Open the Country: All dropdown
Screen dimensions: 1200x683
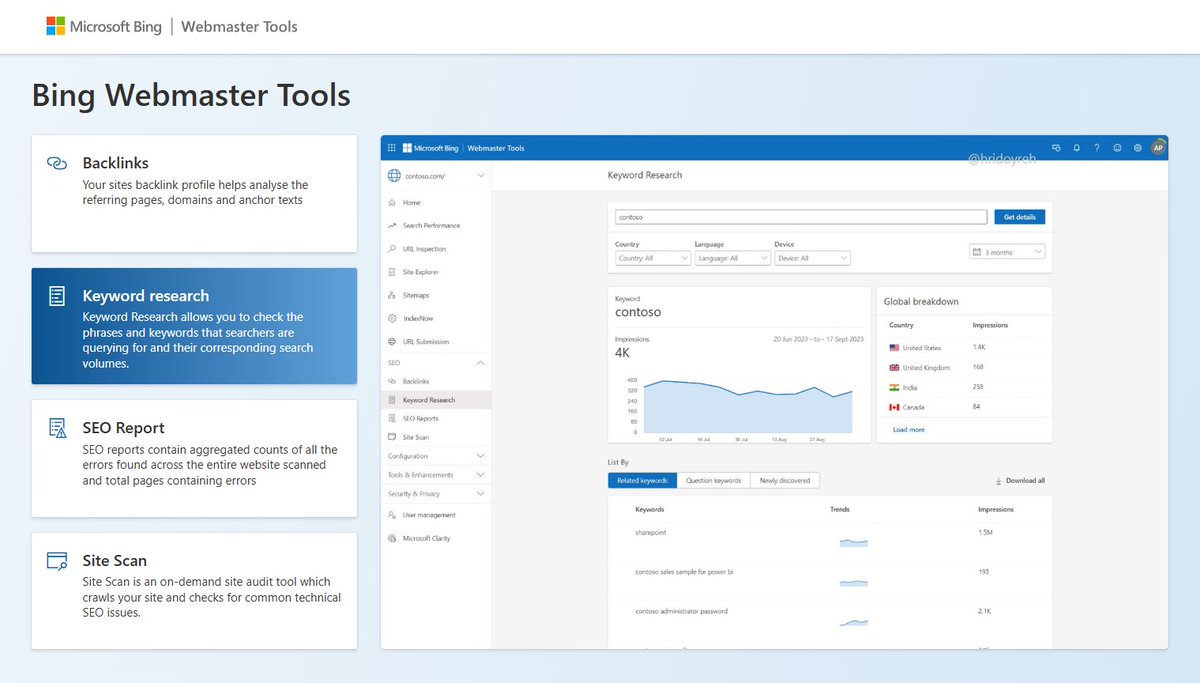653,258
